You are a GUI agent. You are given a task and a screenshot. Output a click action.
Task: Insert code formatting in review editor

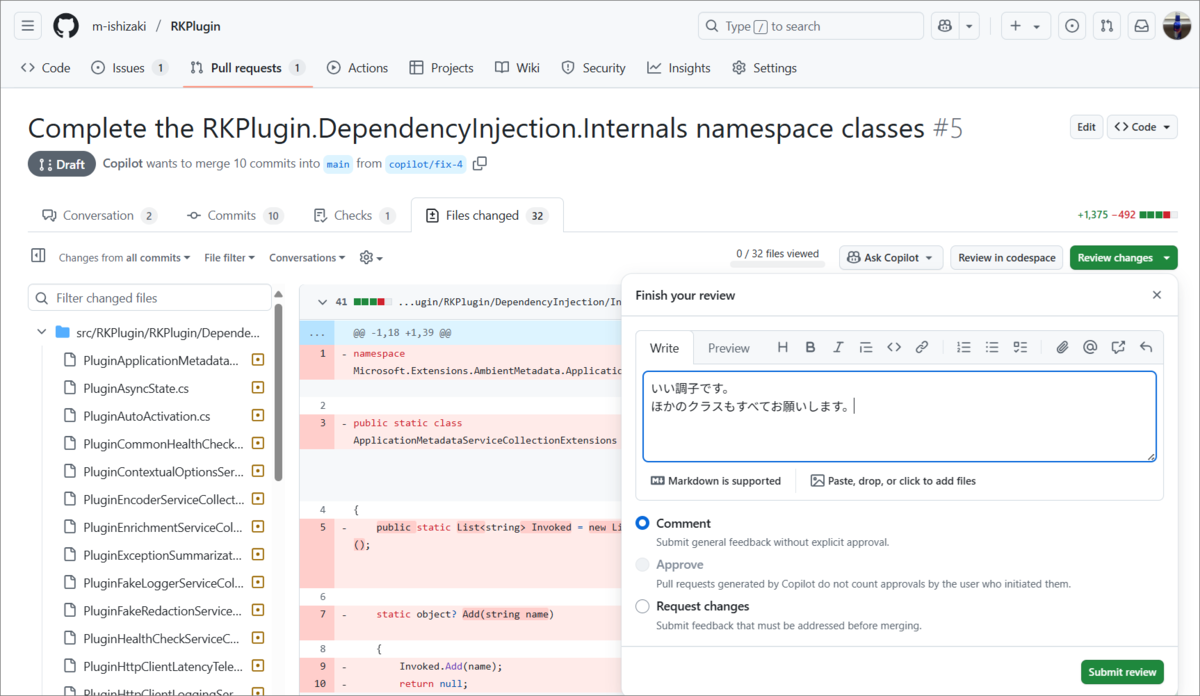[894, 347]
